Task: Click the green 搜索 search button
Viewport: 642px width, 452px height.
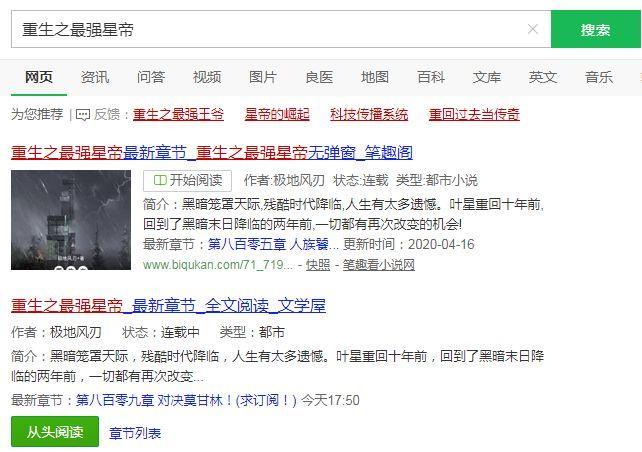Action: click(x=596, y=29)
